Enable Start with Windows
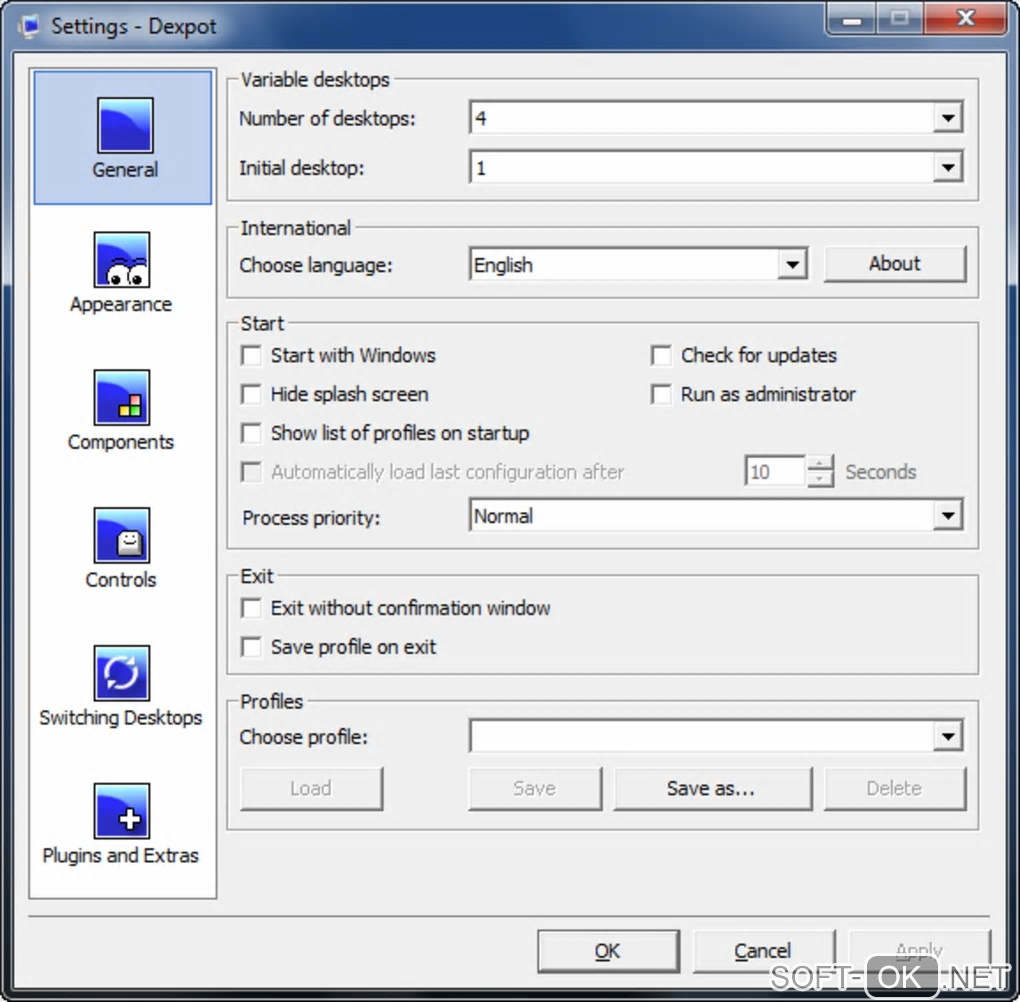The width and height of the screenshot is (1020, 1002). coord(251,355)
